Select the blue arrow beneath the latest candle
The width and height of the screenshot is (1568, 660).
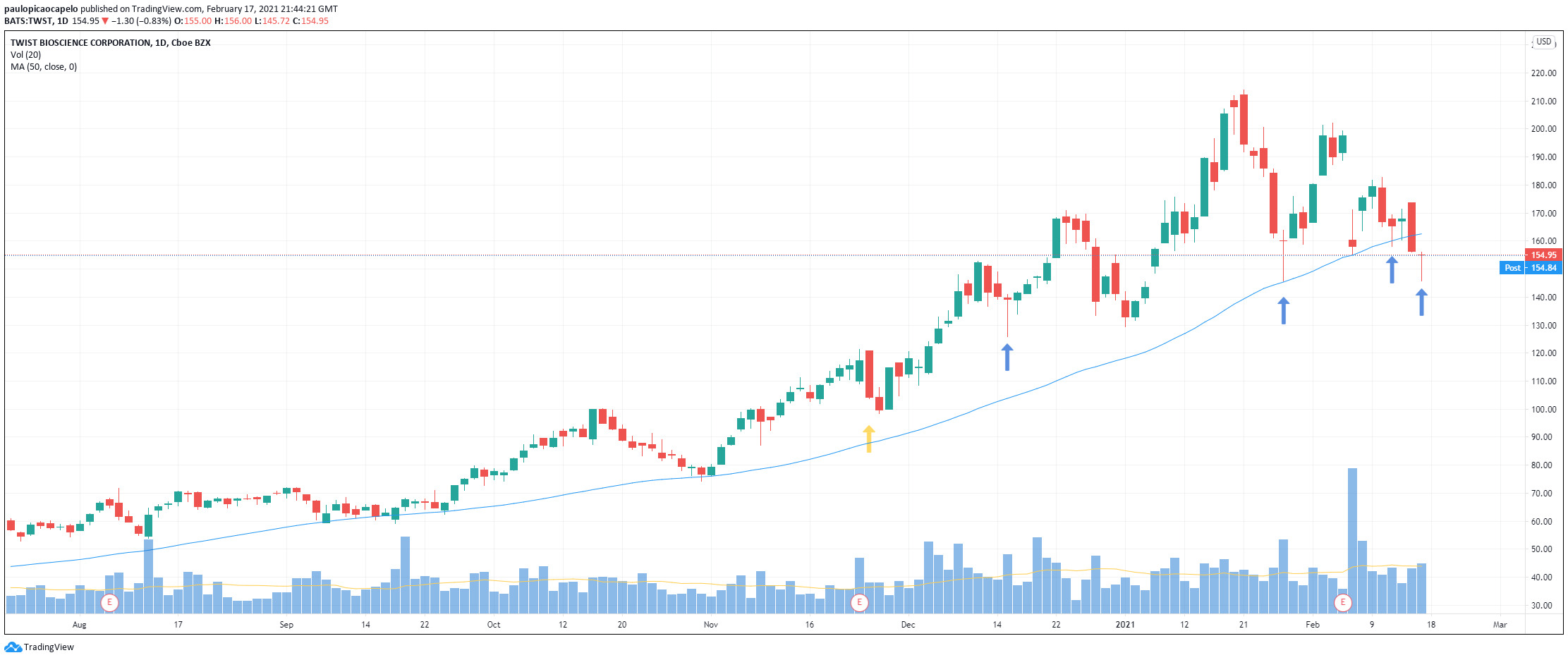click(x=1421, y=302)
